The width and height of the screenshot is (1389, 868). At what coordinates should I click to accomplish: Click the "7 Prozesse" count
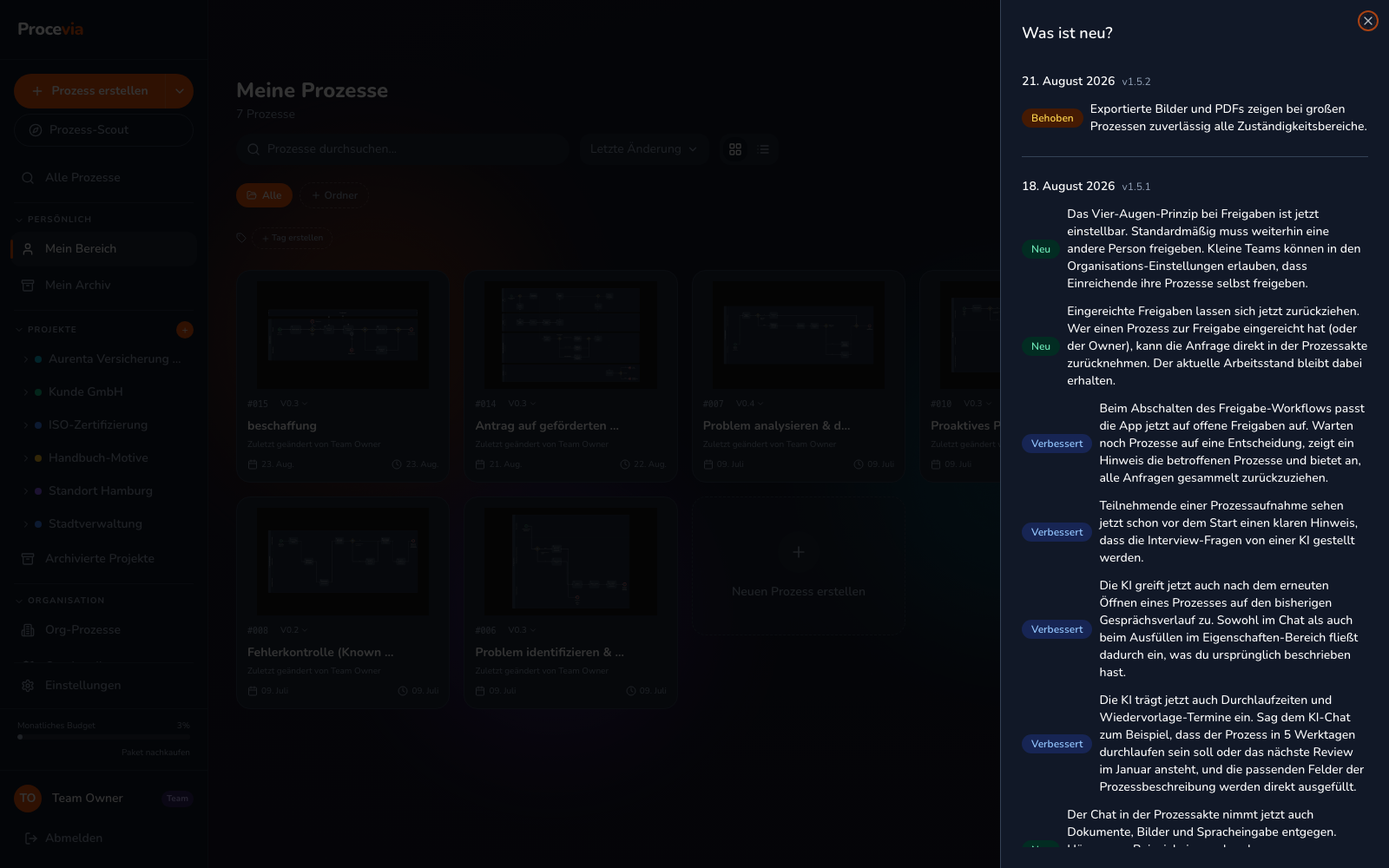point(266,114)
